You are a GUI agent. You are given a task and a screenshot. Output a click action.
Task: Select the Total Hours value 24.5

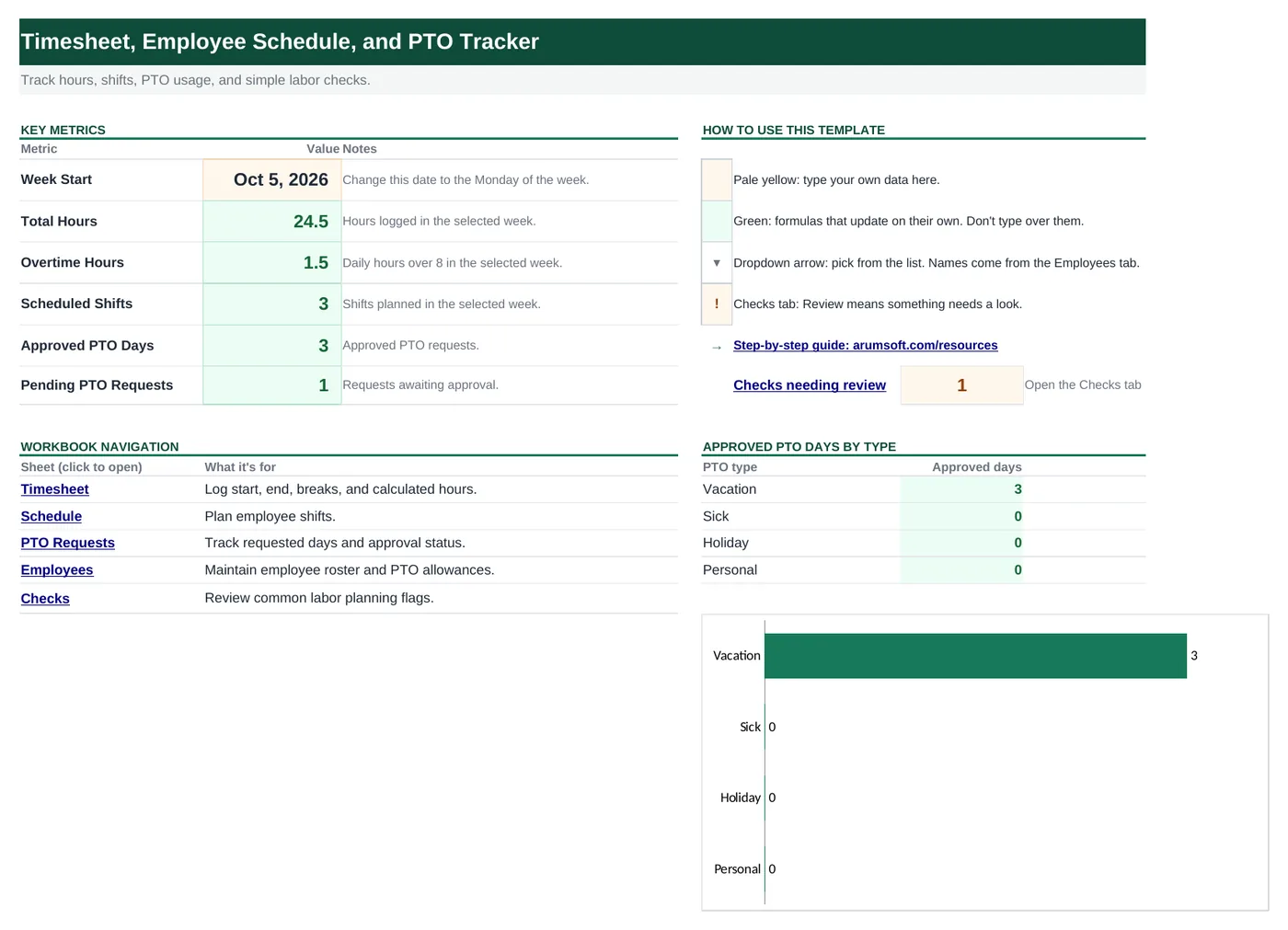click(x=271, y=221)
